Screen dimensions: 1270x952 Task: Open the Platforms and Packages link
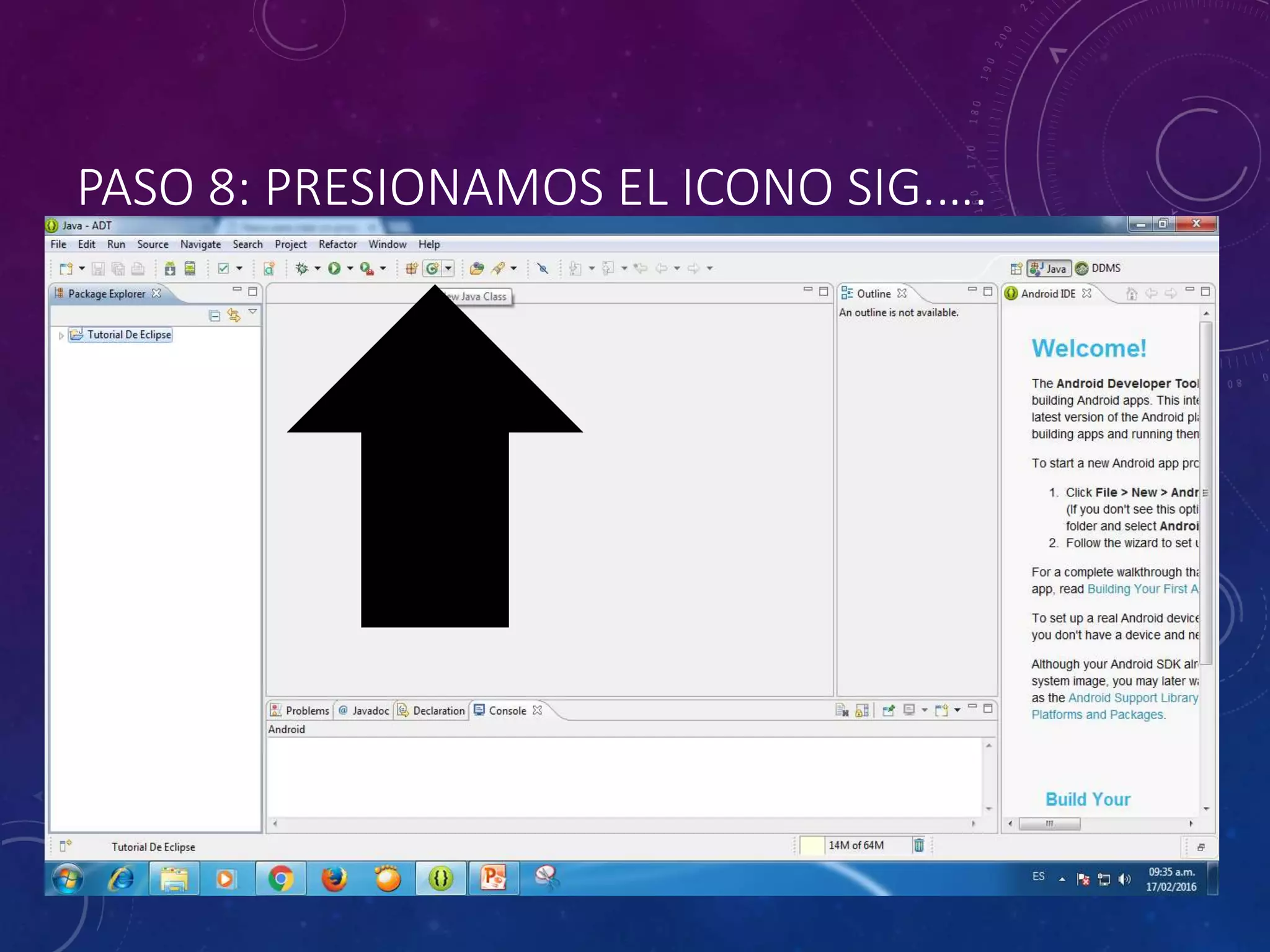pos(1098,715)
